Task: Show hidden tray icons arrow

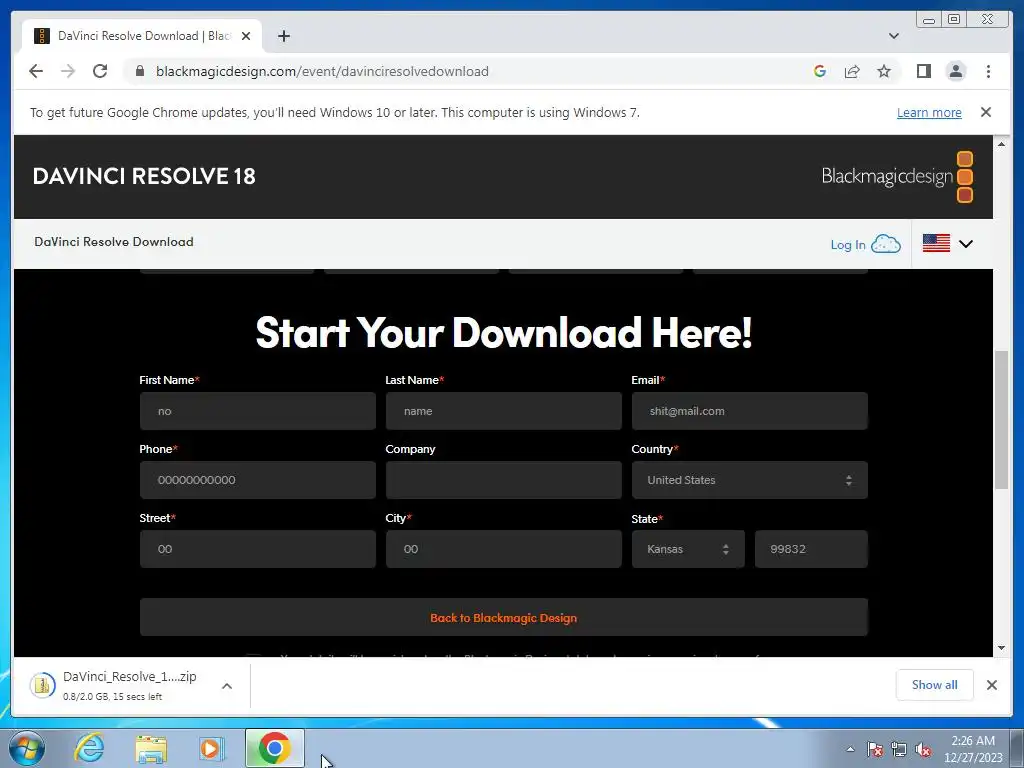Action: [x=850, y=749]
